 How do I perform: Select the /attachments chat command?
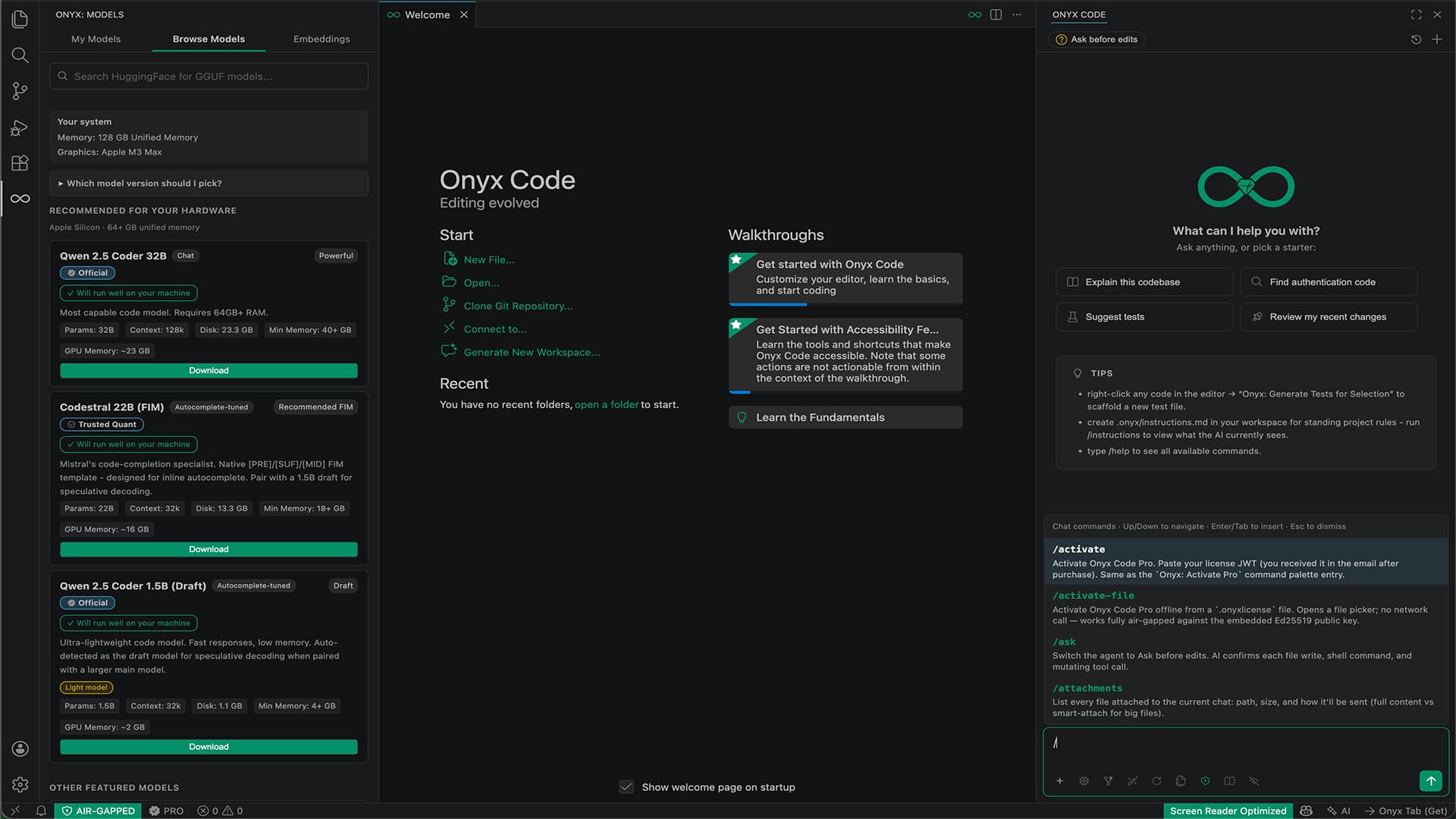[1246, 700]
